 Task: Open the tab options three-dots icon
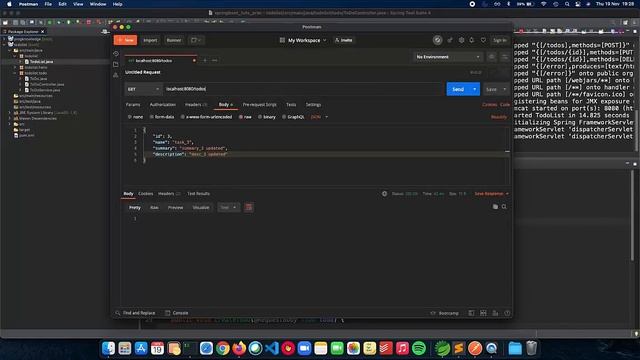pyautogui.click(x=215, y=60)
